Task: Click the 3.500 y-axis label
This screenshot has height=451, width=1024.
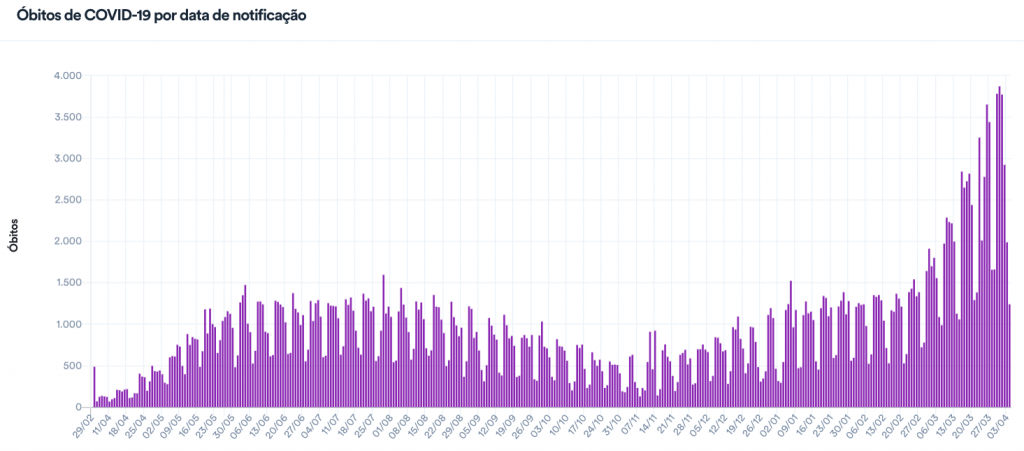Action: (x=68, y=117)
